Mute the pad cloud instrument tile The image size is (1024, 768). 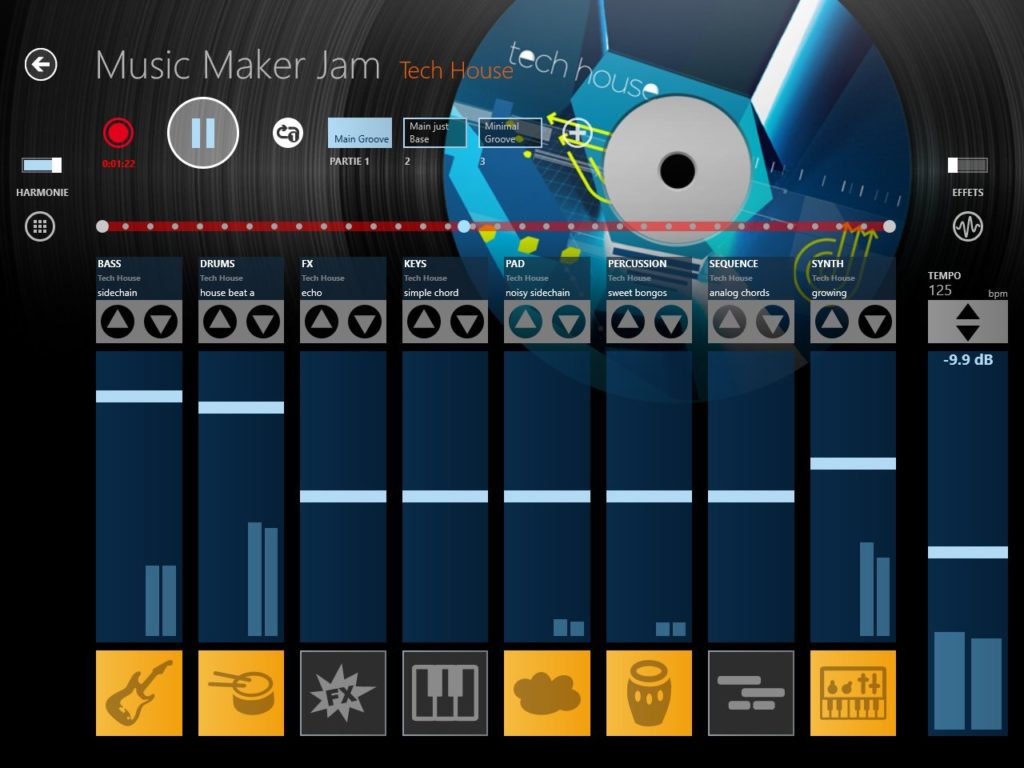(x=547, y=693)
